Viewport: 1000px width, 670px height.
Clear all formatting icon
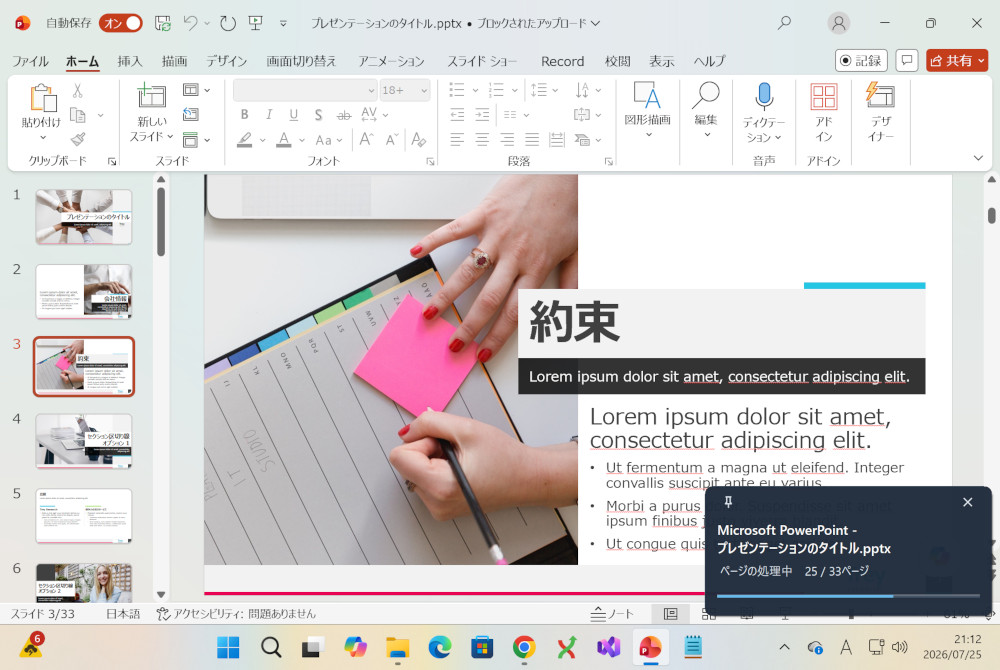(418, 139)
